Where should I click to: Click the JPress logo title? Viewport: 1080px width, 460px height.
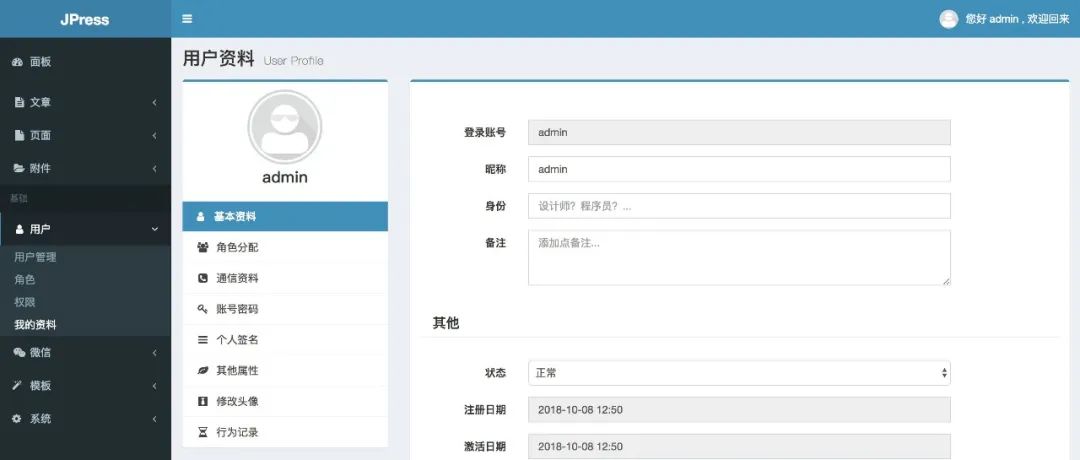point(85,19)
